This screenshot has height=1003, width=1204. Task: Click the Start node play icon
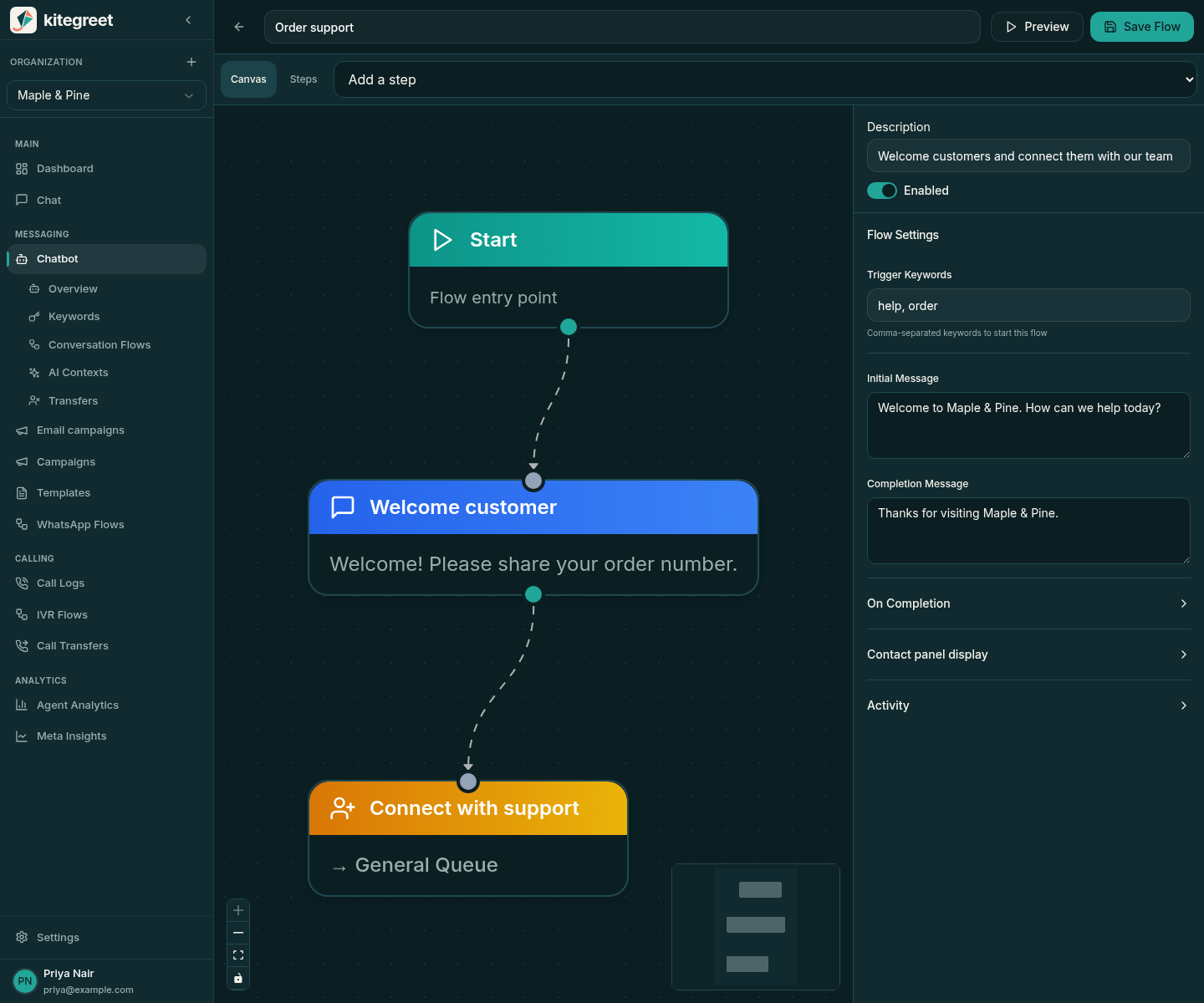point(442,241)
